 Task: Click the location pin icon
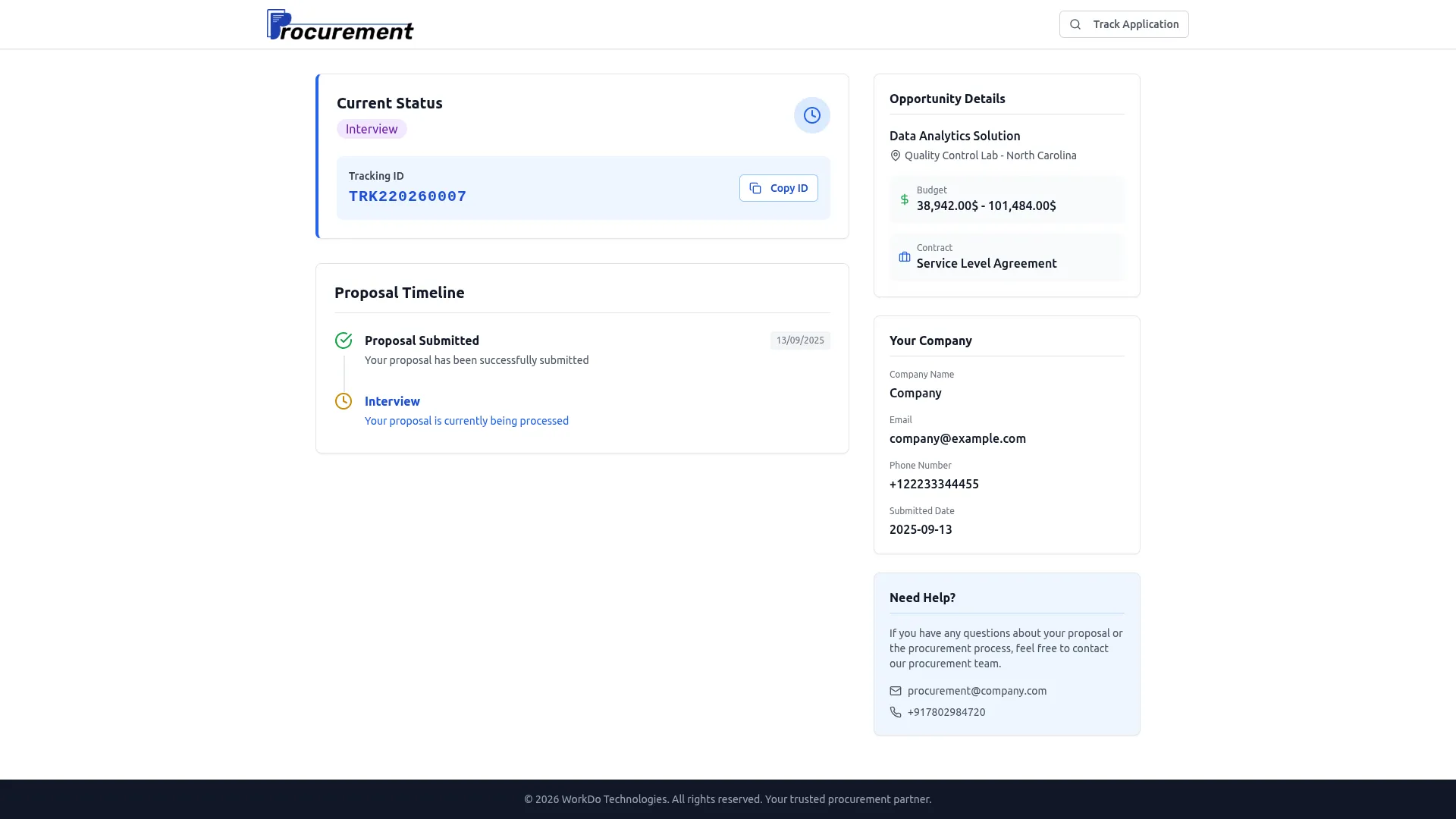[896, 155]
